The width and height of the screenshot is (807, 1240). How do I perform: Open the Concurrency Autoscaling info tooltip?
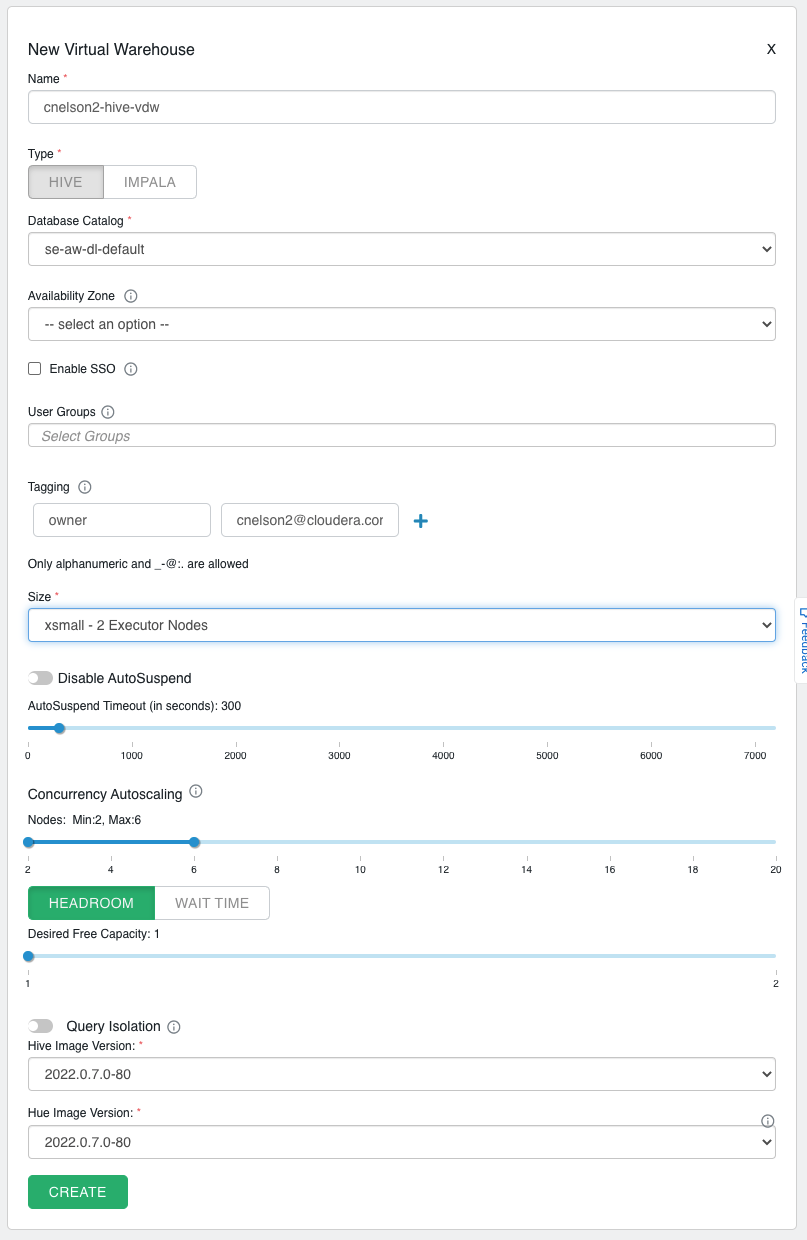pyautogui.click(x=196, y=792)
